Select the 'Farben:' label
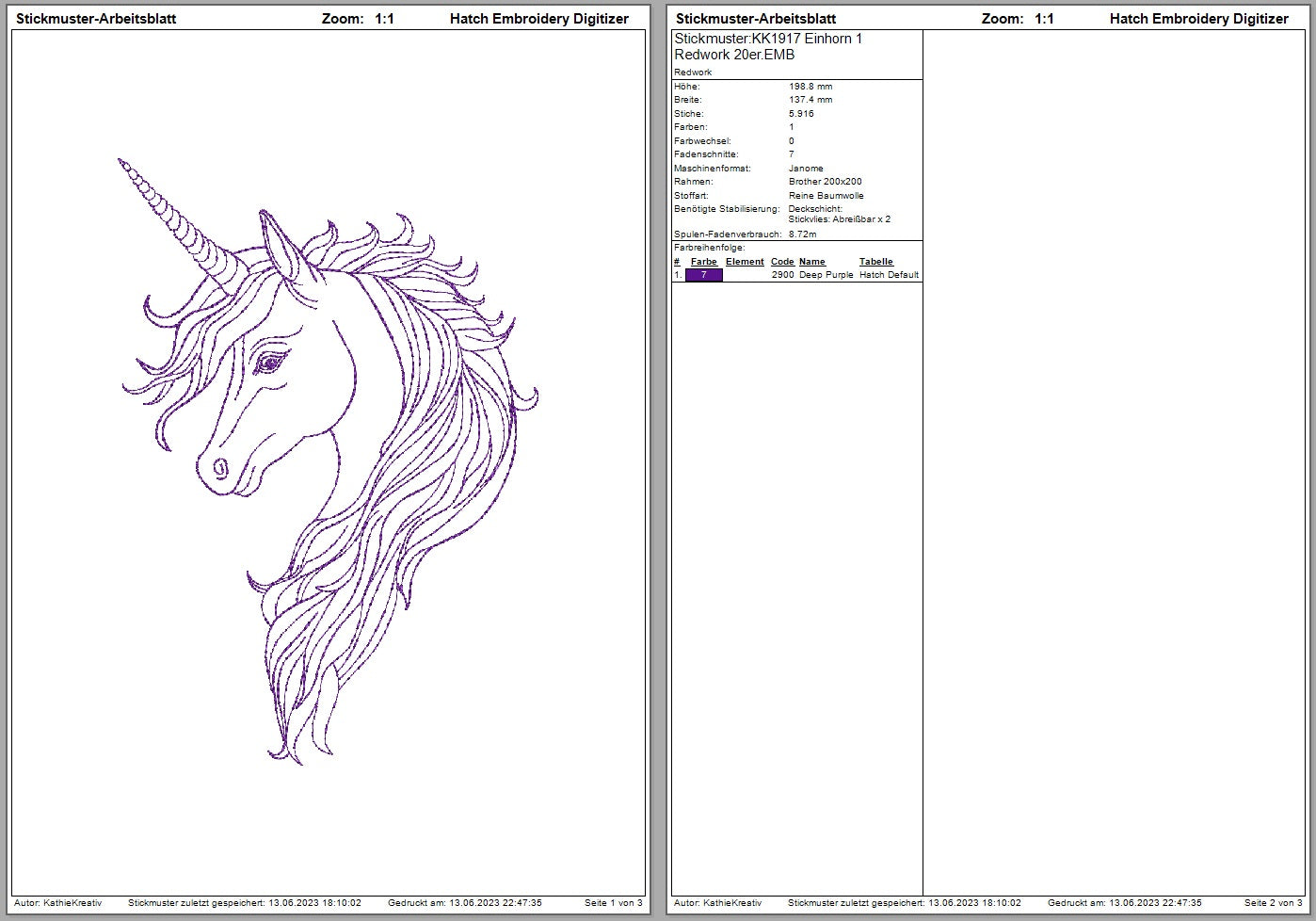 point(690,127)
